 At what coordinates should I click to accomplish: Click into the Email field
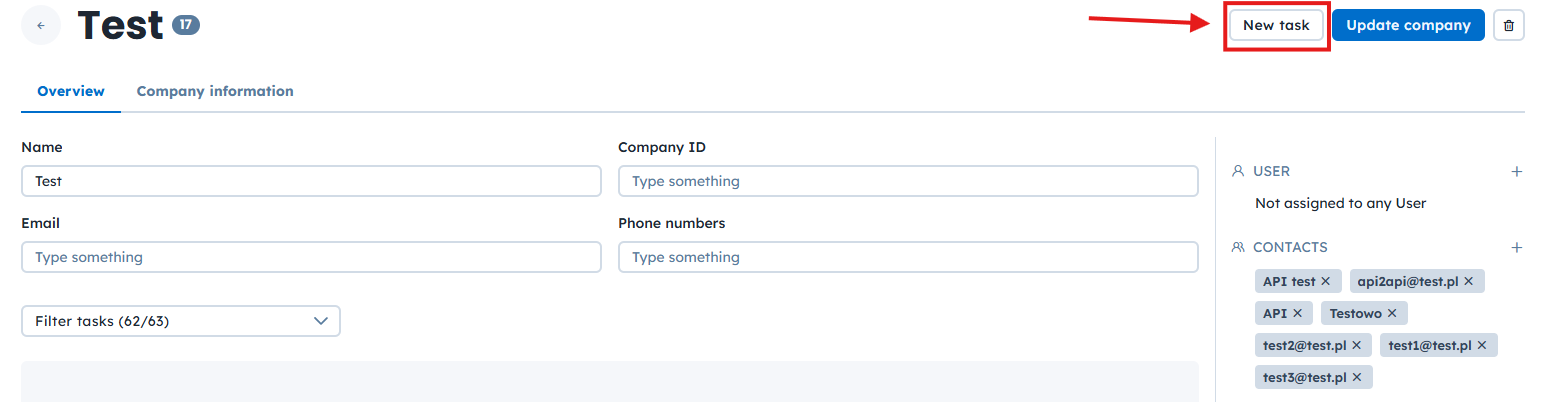pyautogui.click(x=311, y=257)
